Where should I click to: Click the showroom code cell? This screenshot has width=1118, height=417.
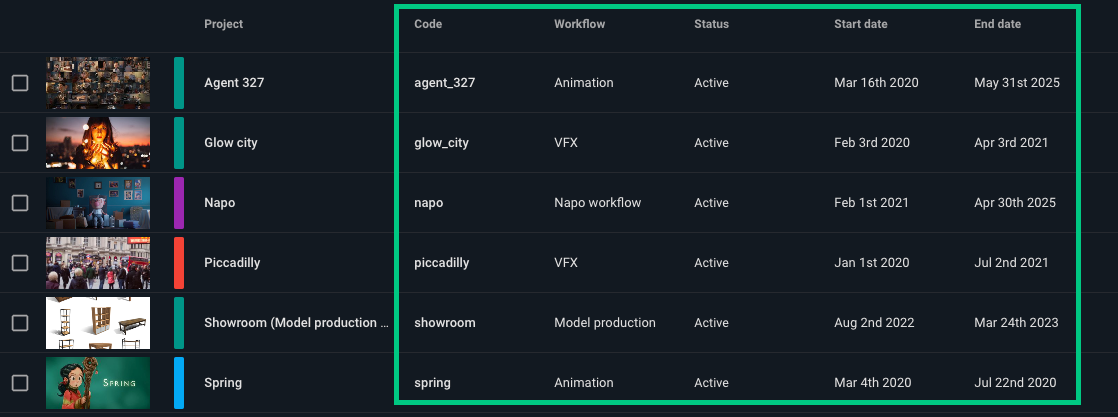point(445,323)
